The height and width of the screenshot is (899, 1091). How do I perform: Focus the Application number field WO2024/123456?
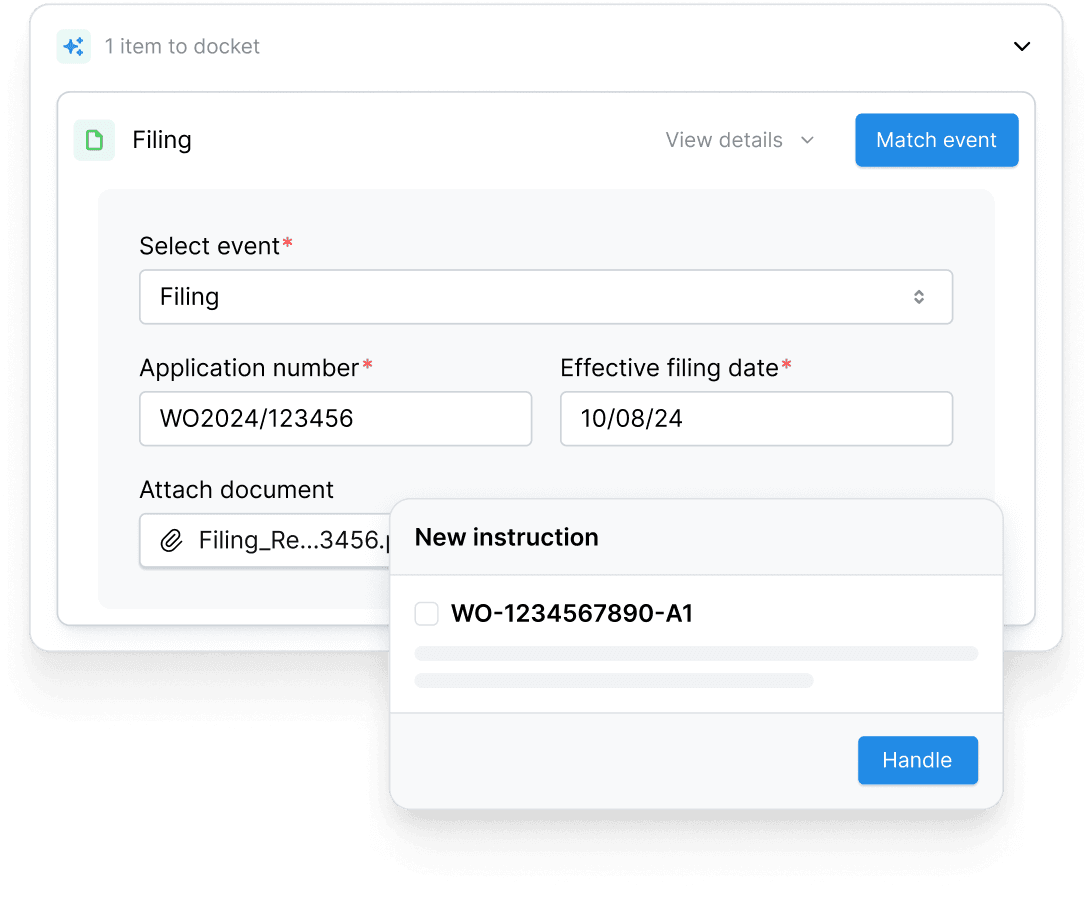(335, 418)
